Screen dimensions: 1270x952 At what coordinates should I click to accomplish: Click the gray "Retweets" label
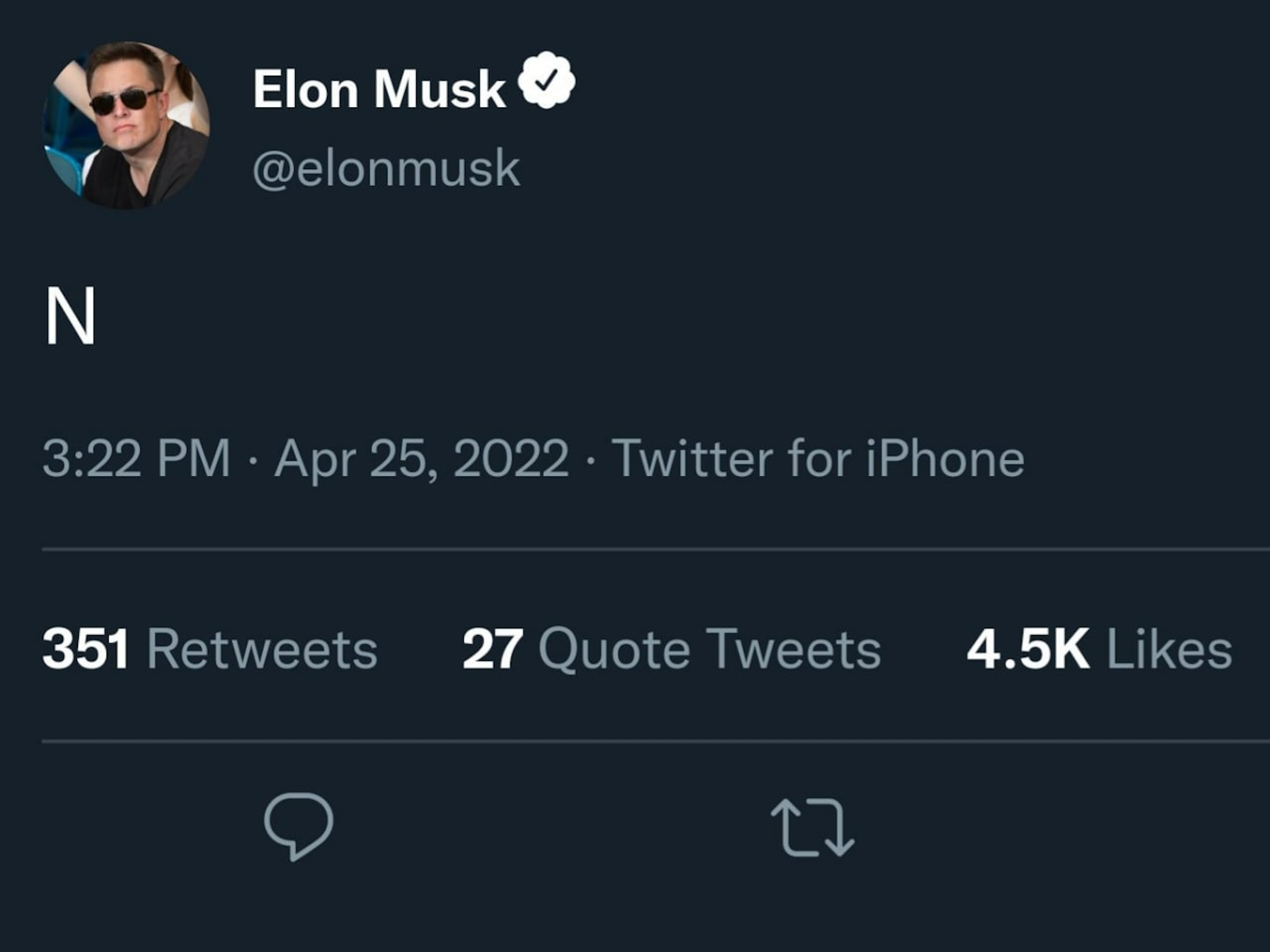point(262,649)
